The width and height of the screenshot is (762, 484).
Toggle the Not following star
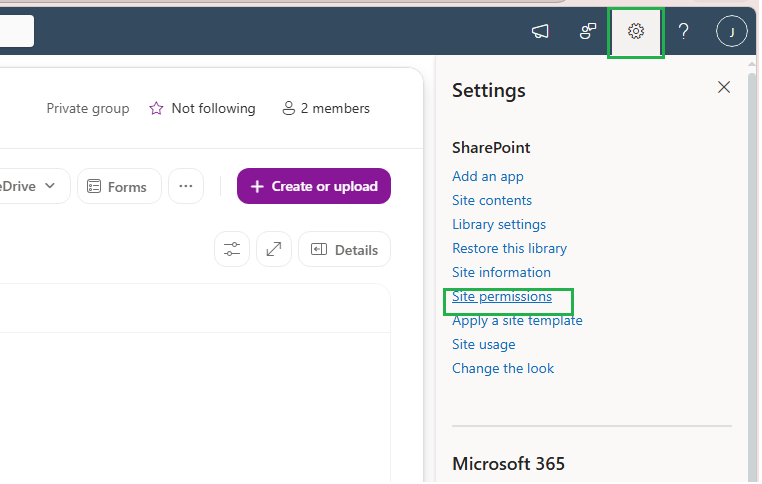[x=156, y=108]
